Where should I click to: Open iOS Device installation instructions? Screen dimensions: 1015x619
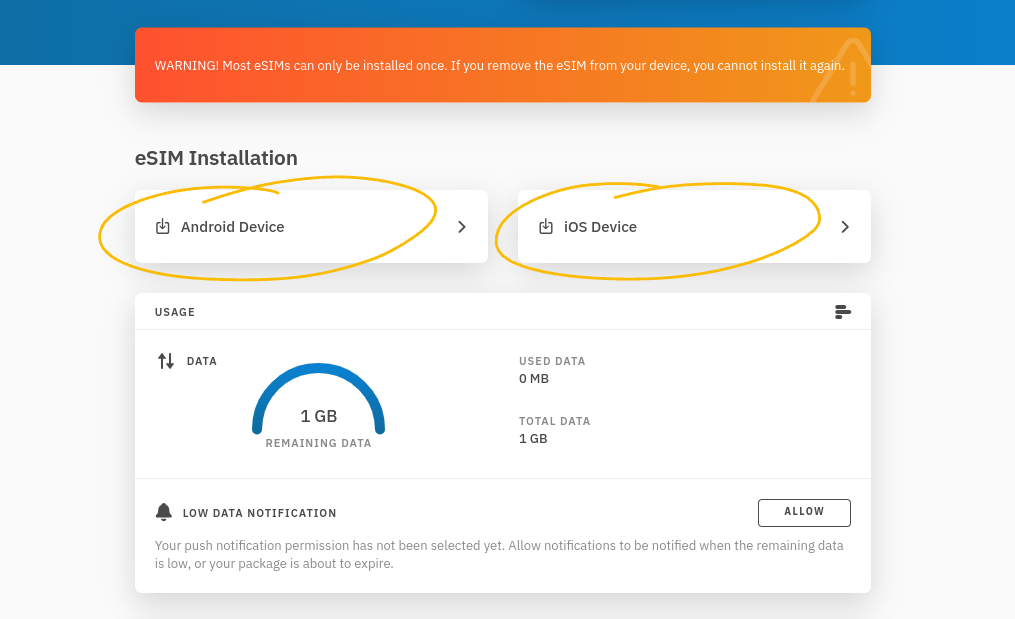coord(694,227)
